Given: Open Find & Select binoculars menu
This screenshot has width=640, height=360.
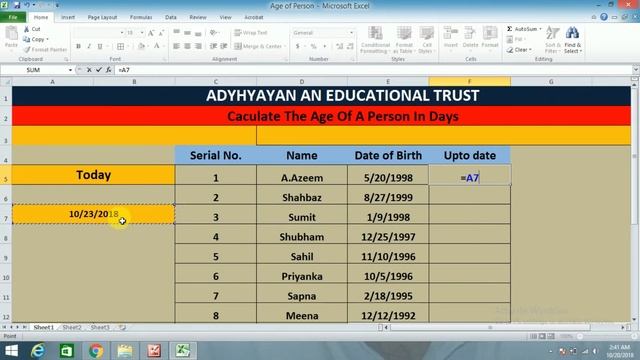Looking at the screenshot, I should 573,40.
